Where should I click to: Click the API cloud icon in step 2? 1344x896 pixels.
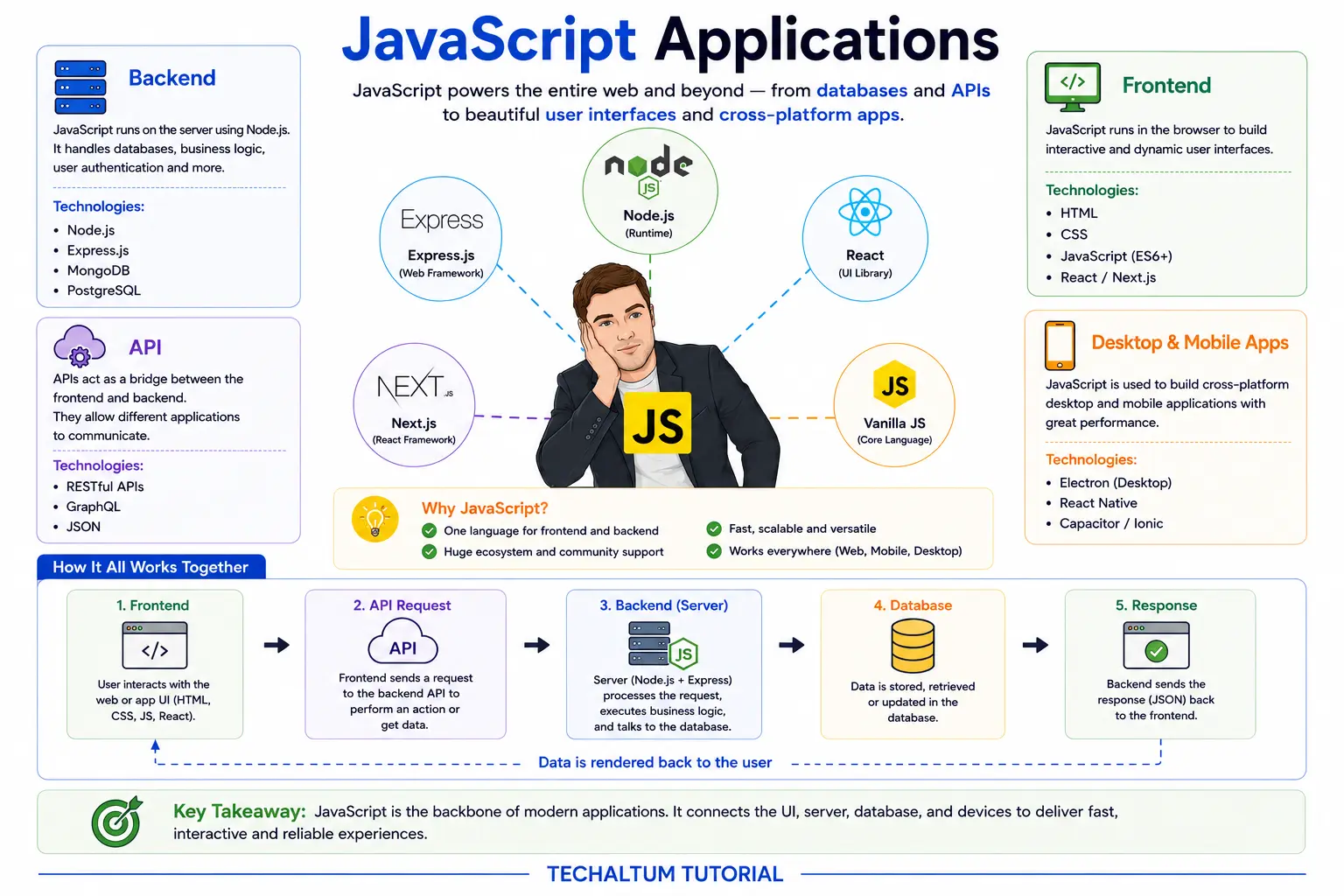point(402,641)
